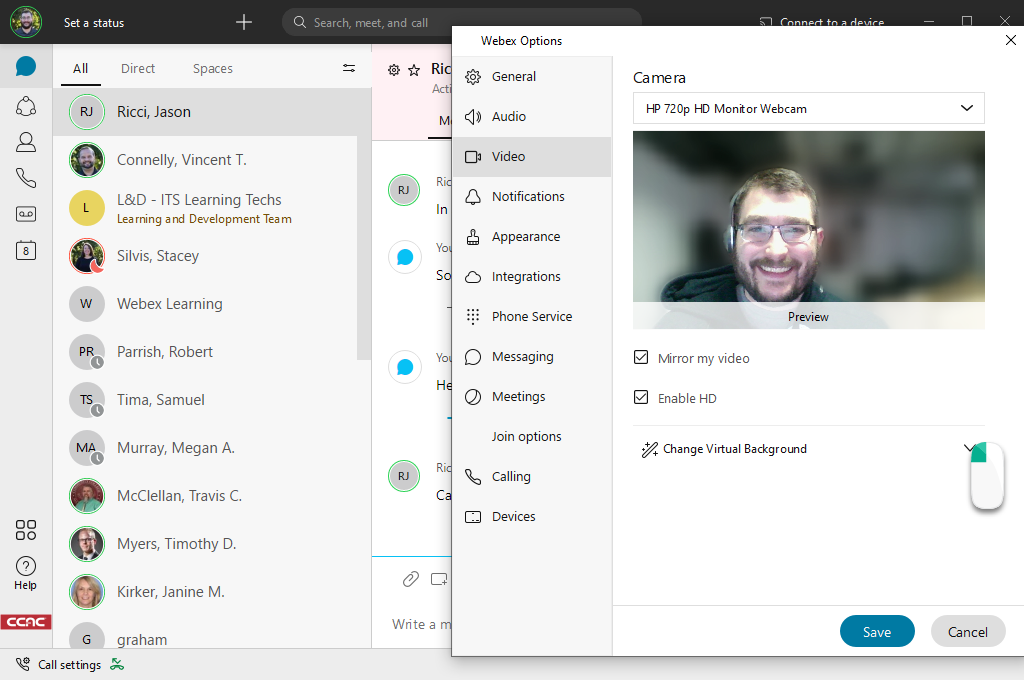Toggle the Enable HD checkbox
Viewport: 1024px width, 680px height.
pyautogui.click(x=641, y=397)
